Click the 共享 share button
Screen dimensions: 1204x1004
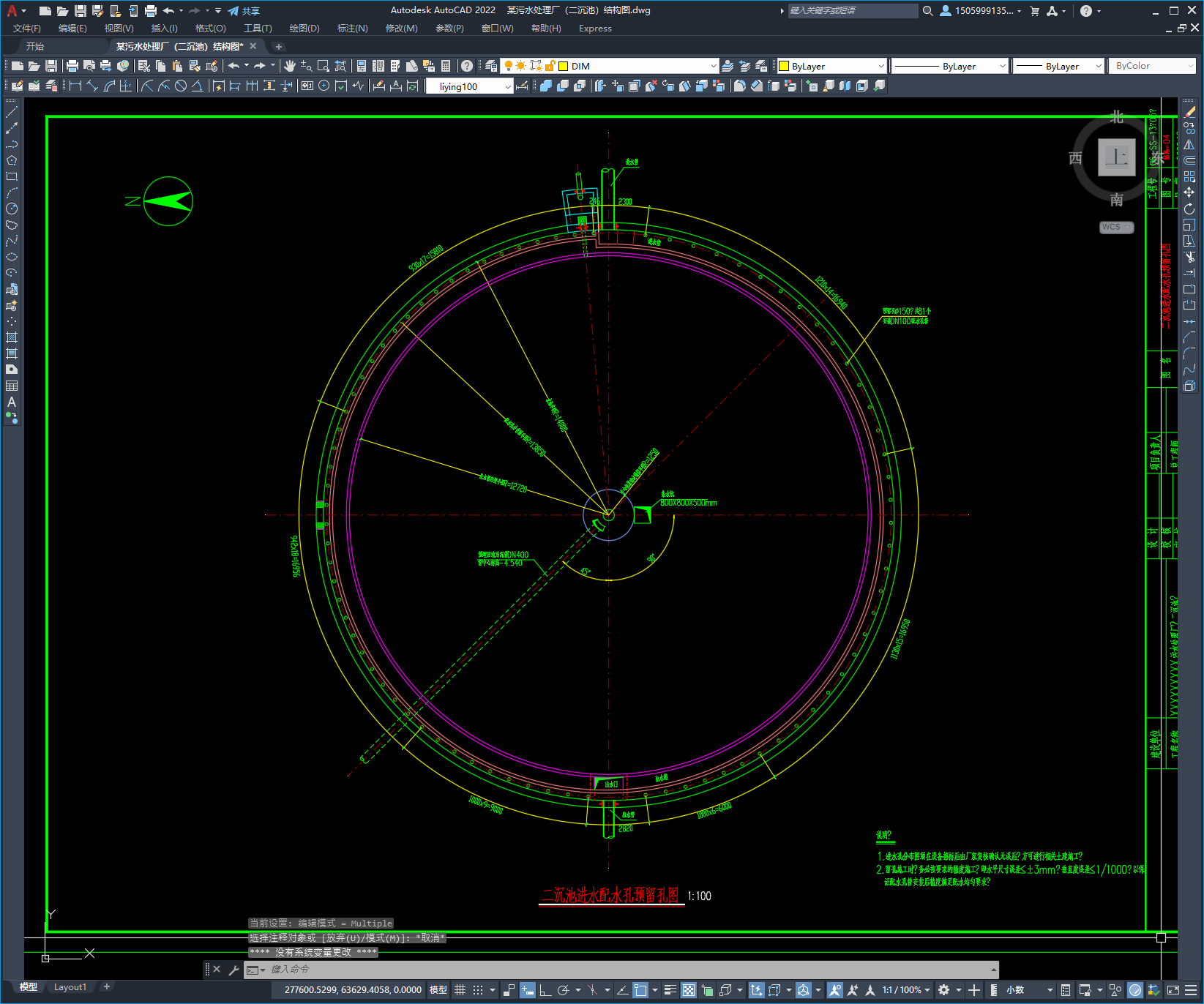coord(244,11)
